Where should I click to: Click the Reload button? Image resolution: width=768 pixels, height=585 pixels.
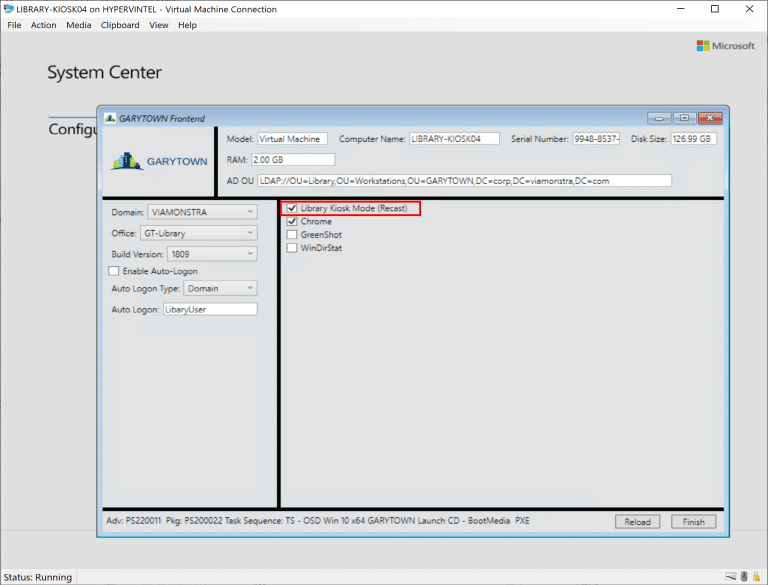pyautogui.click(x=637, y=521)
